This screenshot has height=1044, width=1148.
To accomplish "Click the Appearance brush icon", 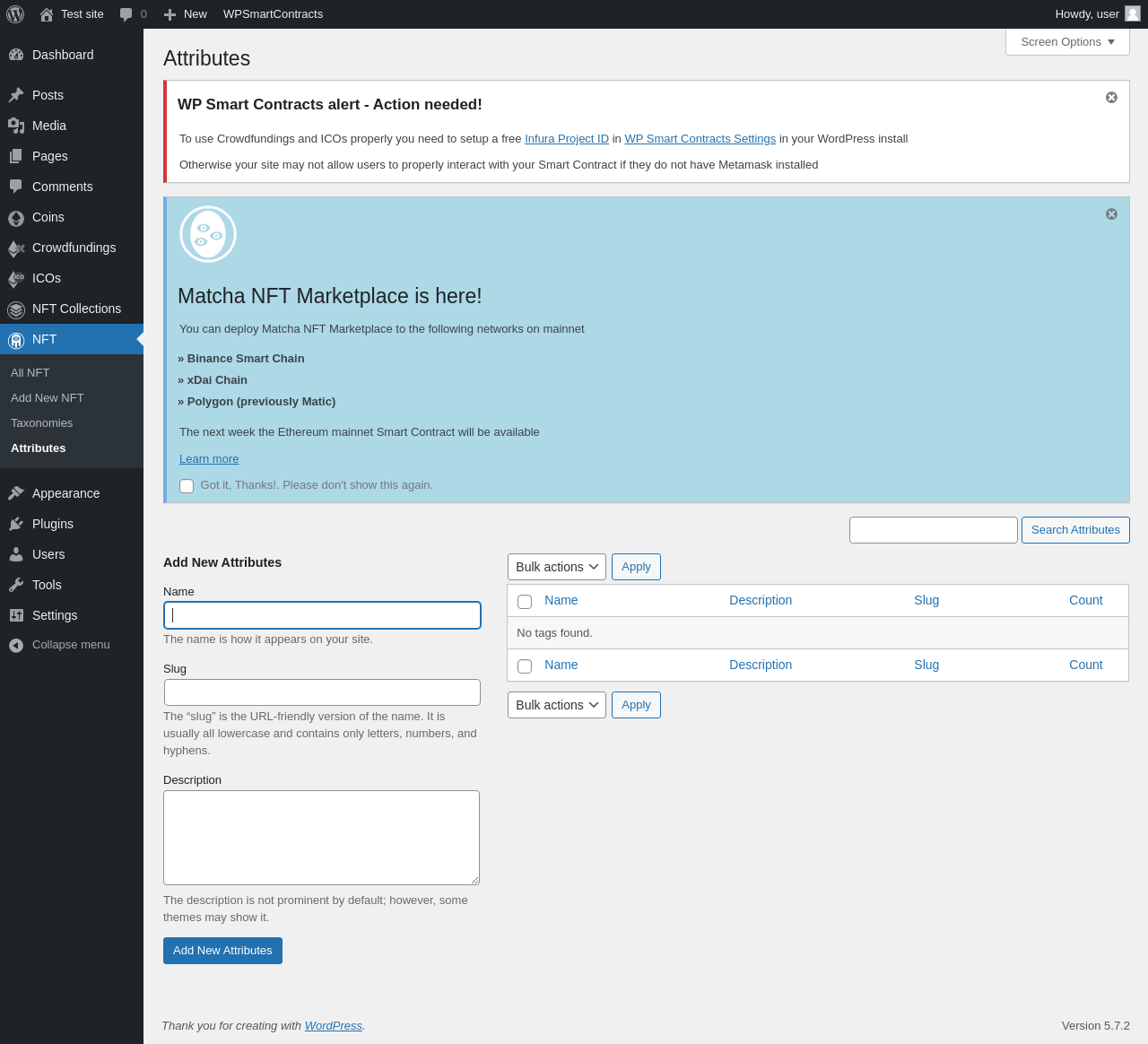I will (16, 493).
